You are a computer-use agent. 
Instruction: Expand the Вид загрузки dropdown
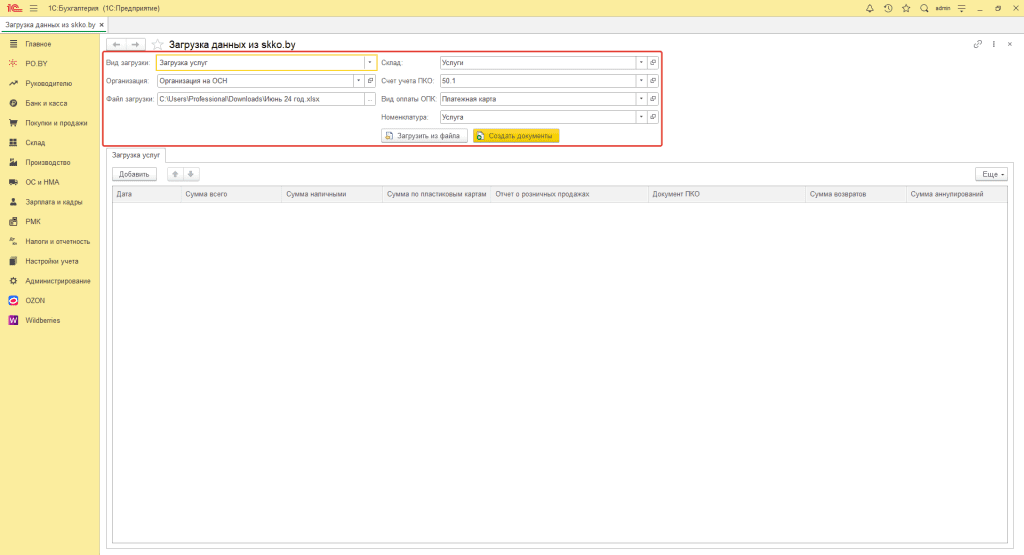[x=369, y=62]
